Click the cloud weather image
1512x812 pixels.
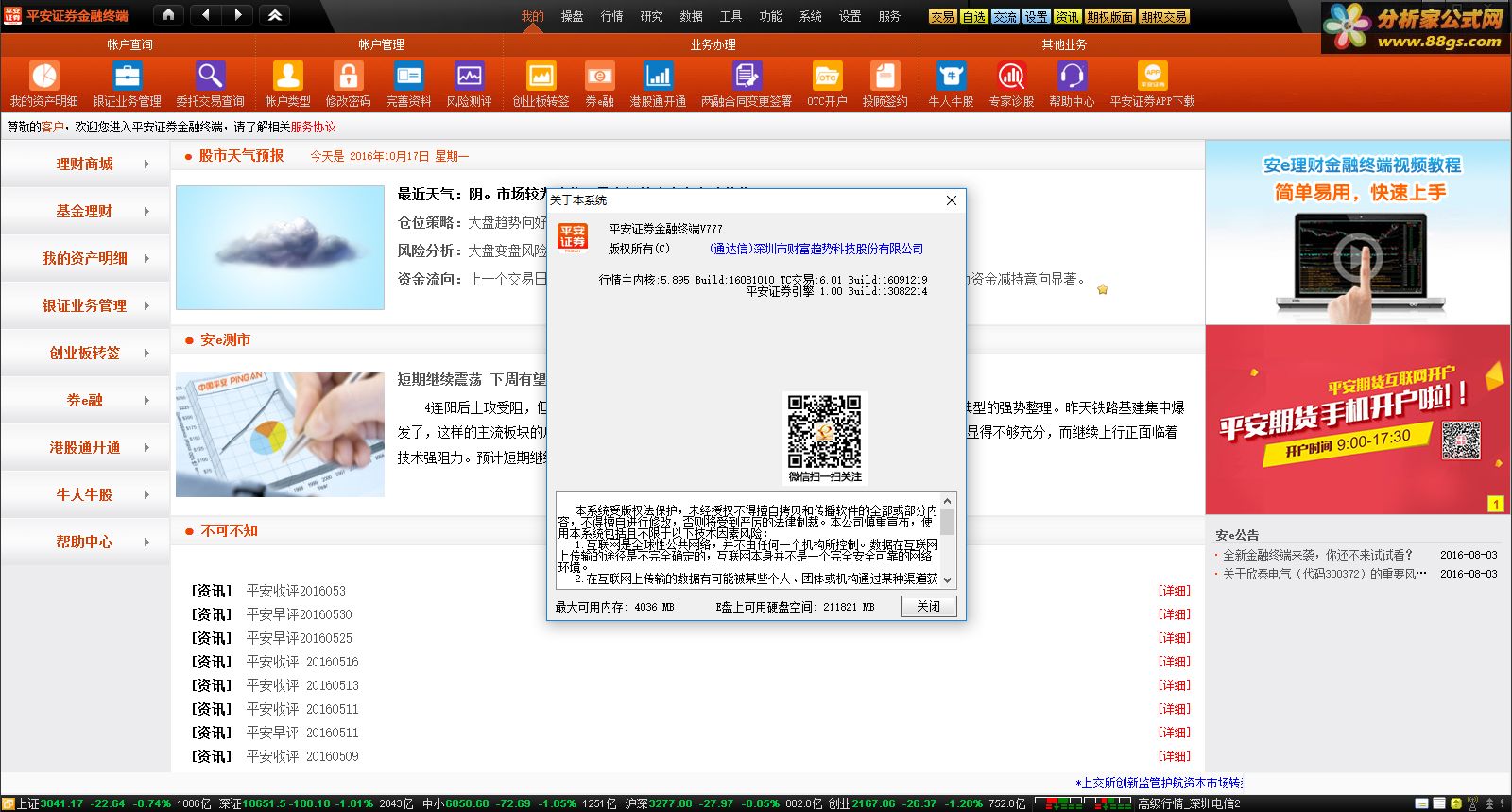tap(280, 248)
